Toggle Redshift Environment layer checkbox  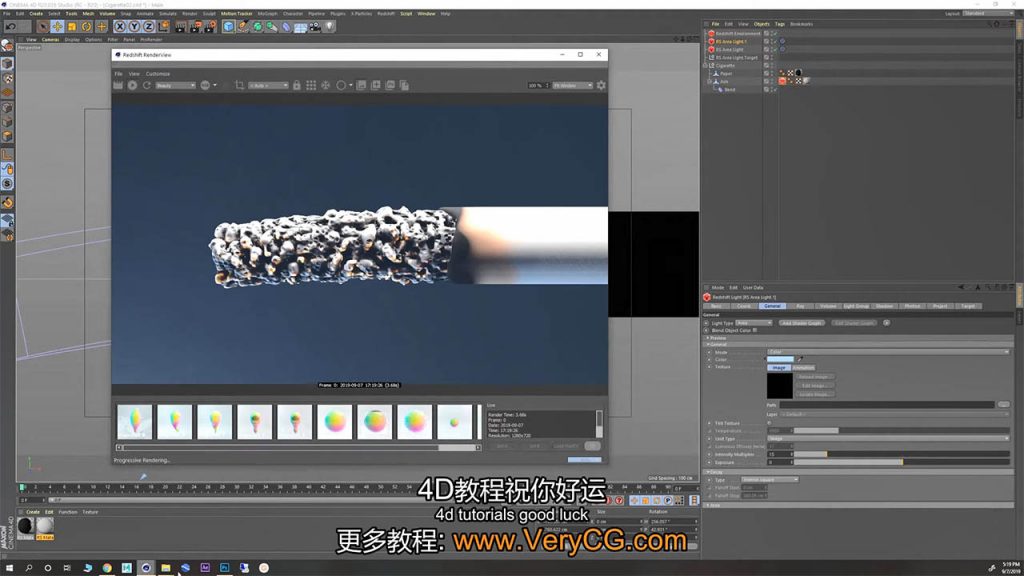click(x=767, y=33)
